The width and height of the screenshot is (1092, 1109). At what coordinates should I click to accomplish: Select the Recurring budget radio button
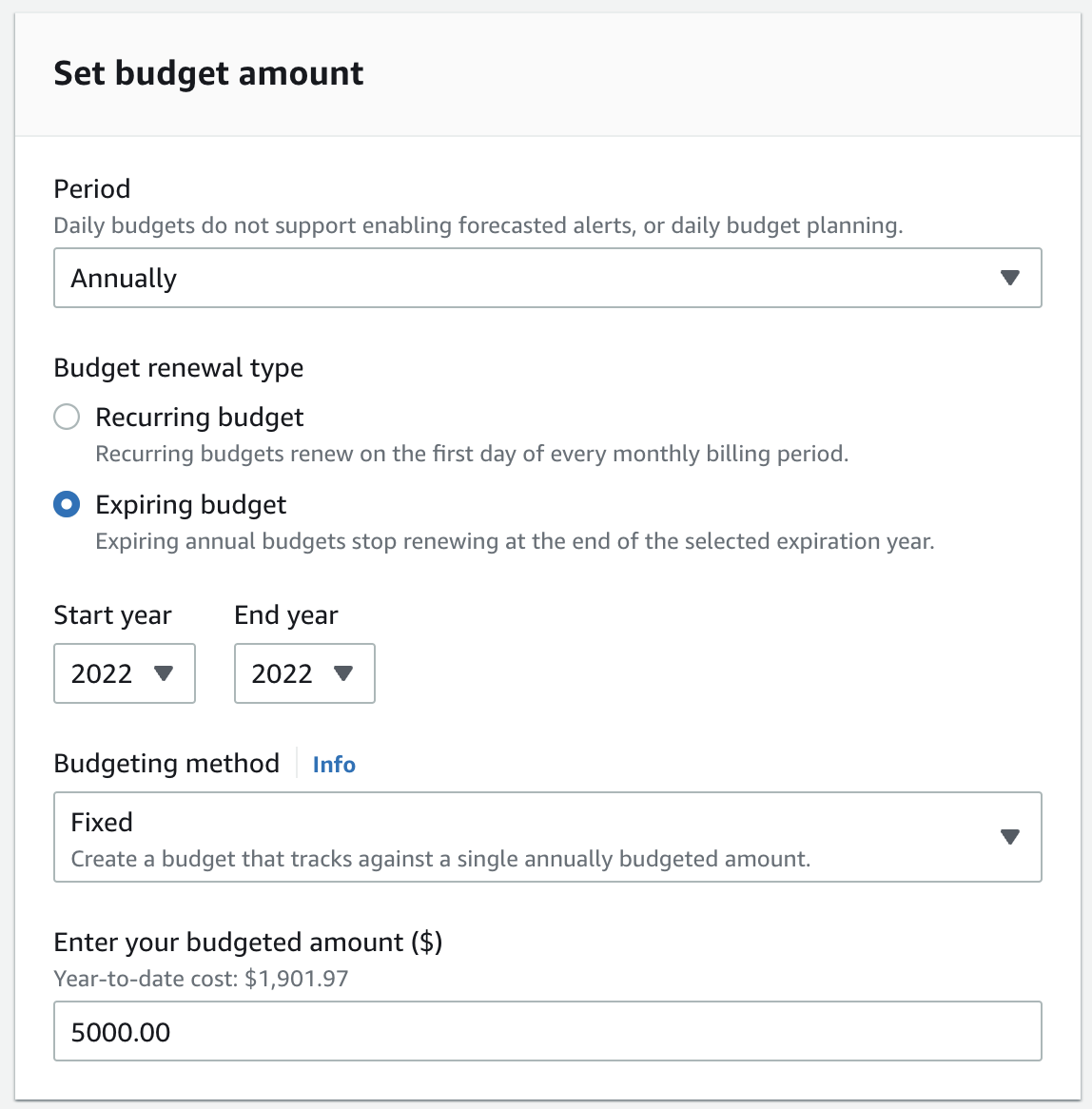tap(67, 417)
